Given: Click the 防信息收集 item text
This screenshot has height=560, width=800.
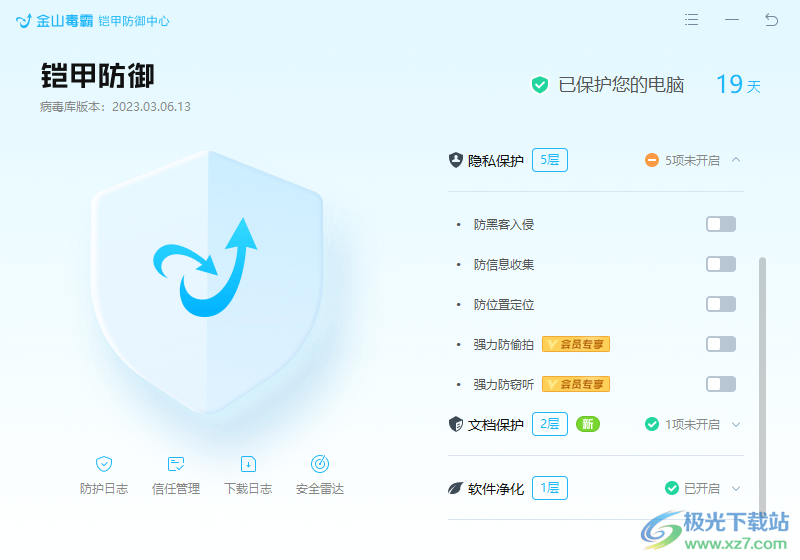Looking at the screenshot, I should point(504,264).
